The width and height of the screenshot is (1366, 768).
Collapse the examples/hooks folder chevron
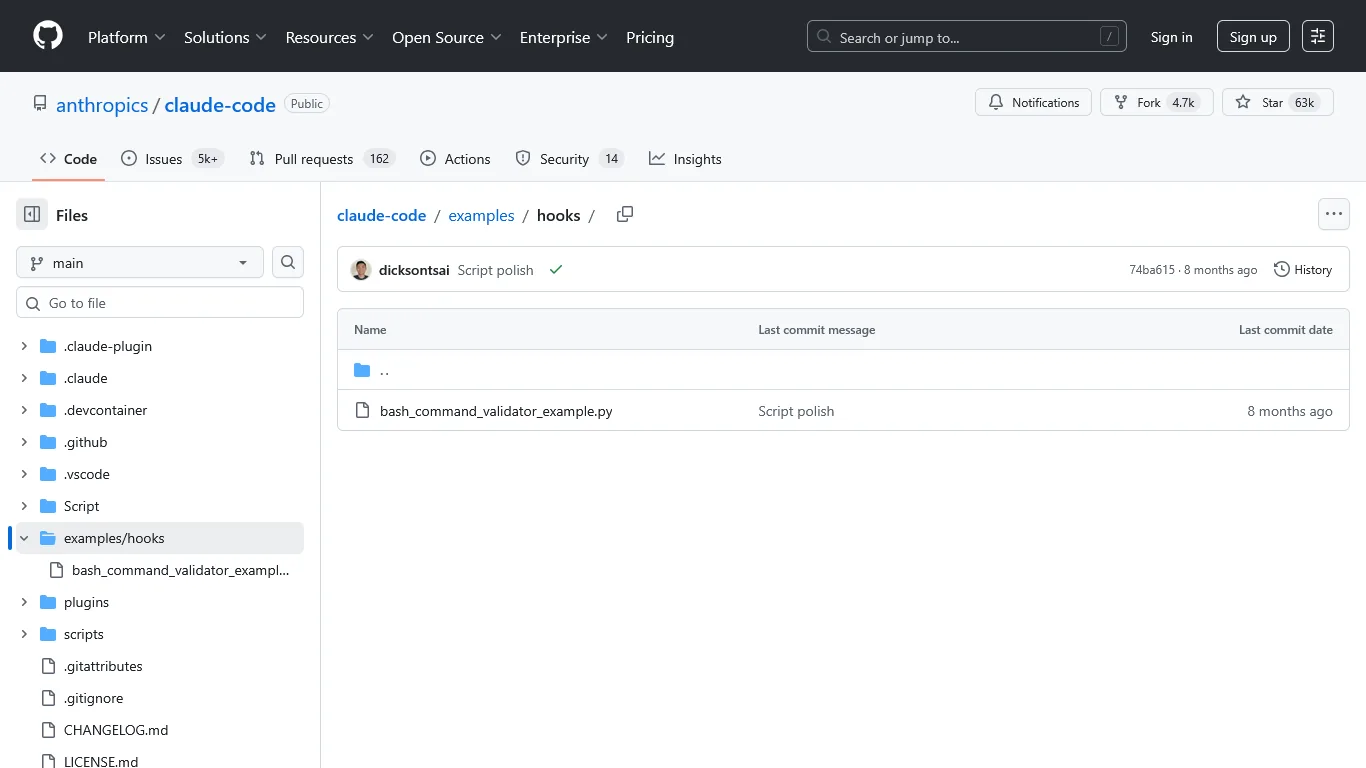(24, 538)
